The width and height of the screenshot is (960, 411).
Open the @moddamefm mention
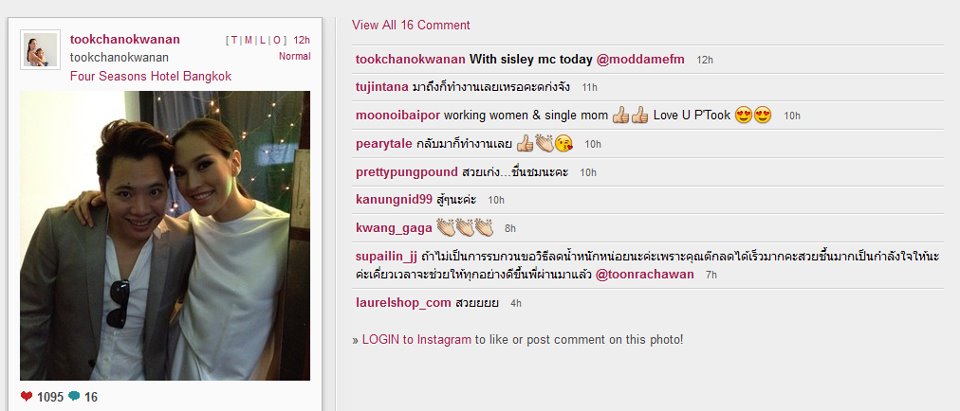[642, 59]
